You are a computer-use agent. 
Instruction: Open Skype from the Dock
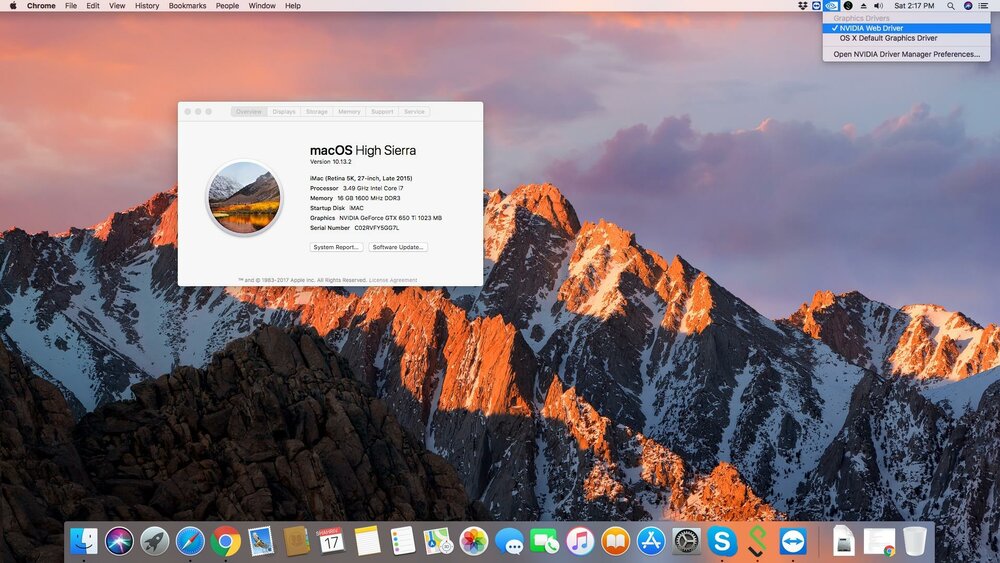click(721, 541)
